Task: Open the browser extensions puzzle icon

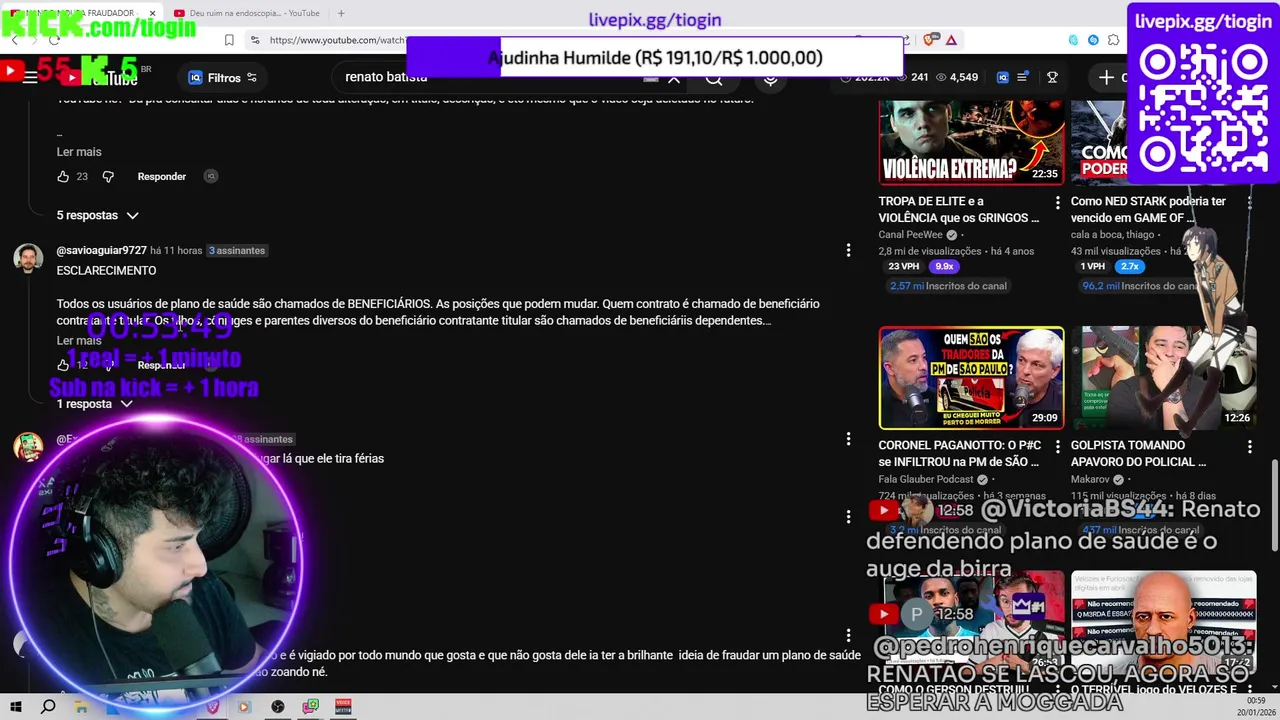Action: pyautogui.click(x=1113, y=40)
